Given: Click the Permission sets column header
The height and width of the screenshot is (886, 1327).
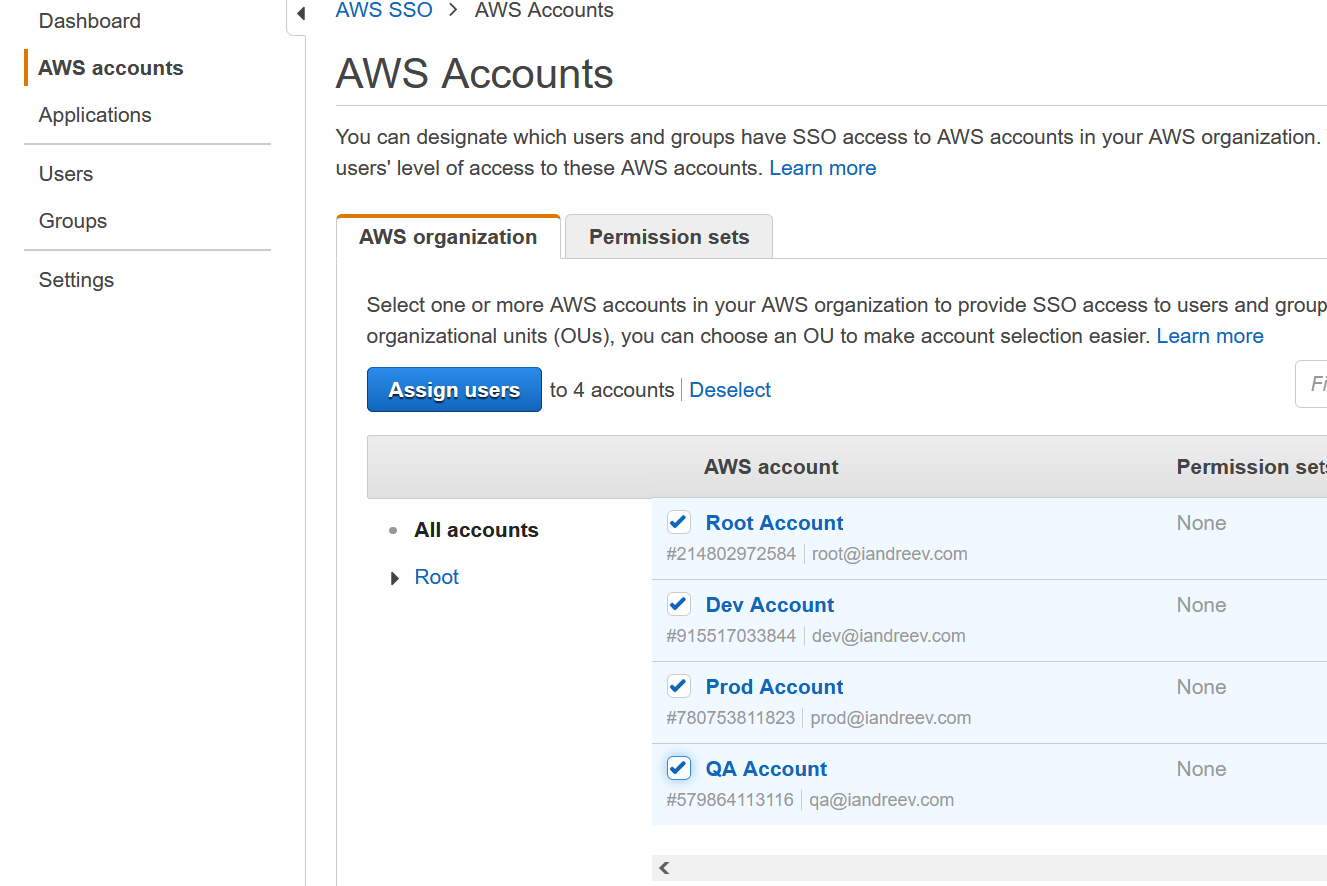Looking at the screenshot, I should (x=1251, y=467).
